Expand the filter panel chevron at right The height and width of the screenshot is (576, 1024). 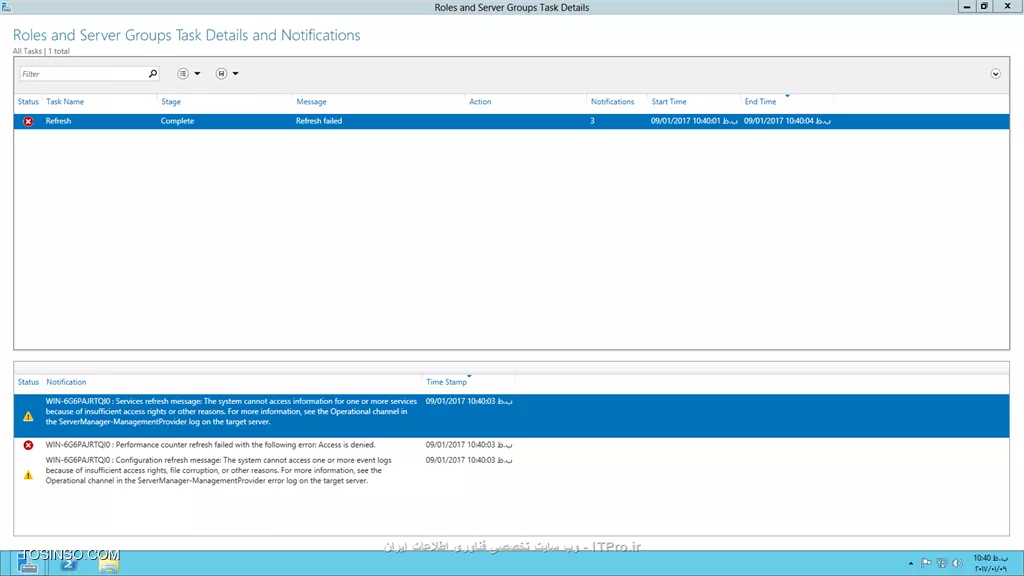995,74
